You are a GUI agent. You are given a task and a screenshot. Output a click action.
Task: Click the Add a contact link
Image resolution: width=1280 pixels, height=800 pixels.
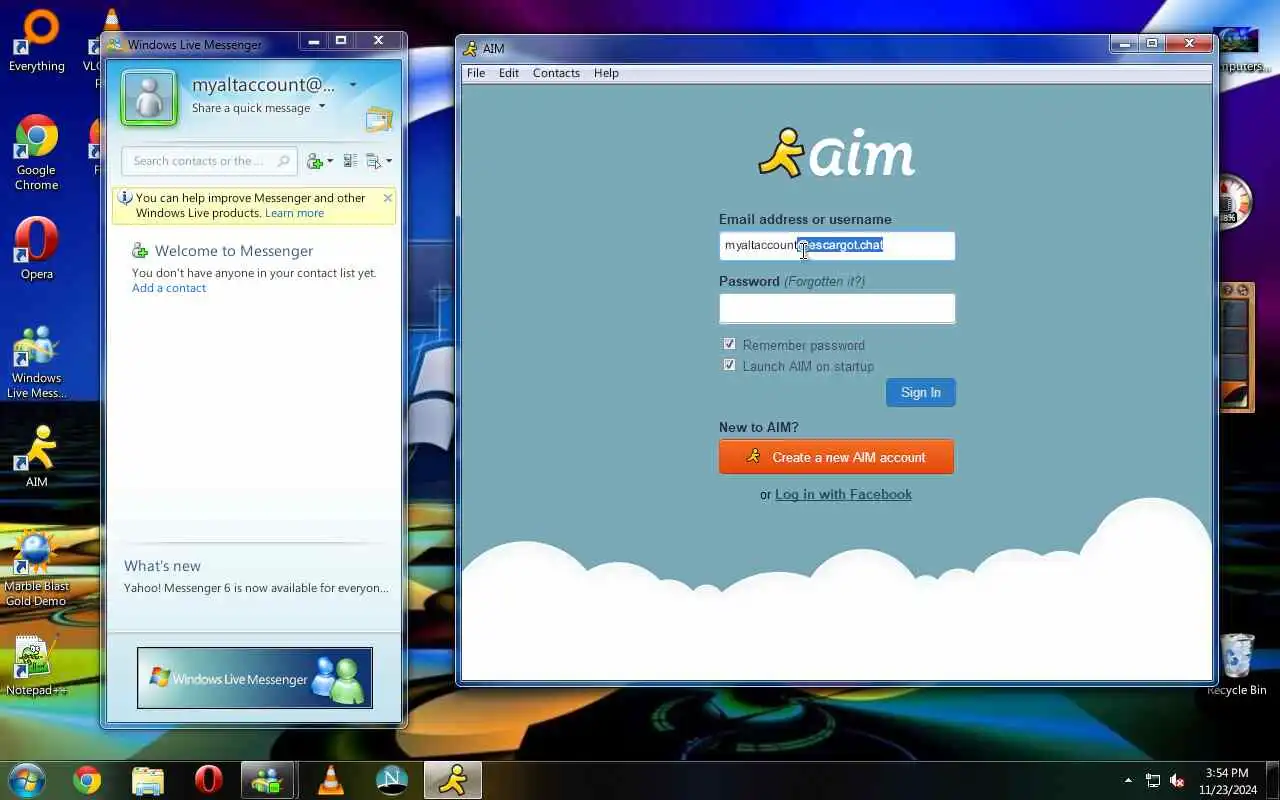(x=169, y=288)
